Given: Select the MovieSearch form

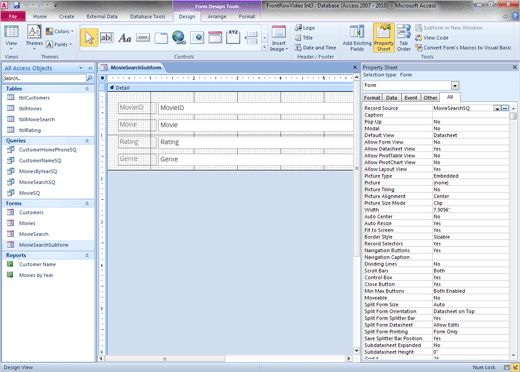Looking at the screenshot, I should coord(34,234).
